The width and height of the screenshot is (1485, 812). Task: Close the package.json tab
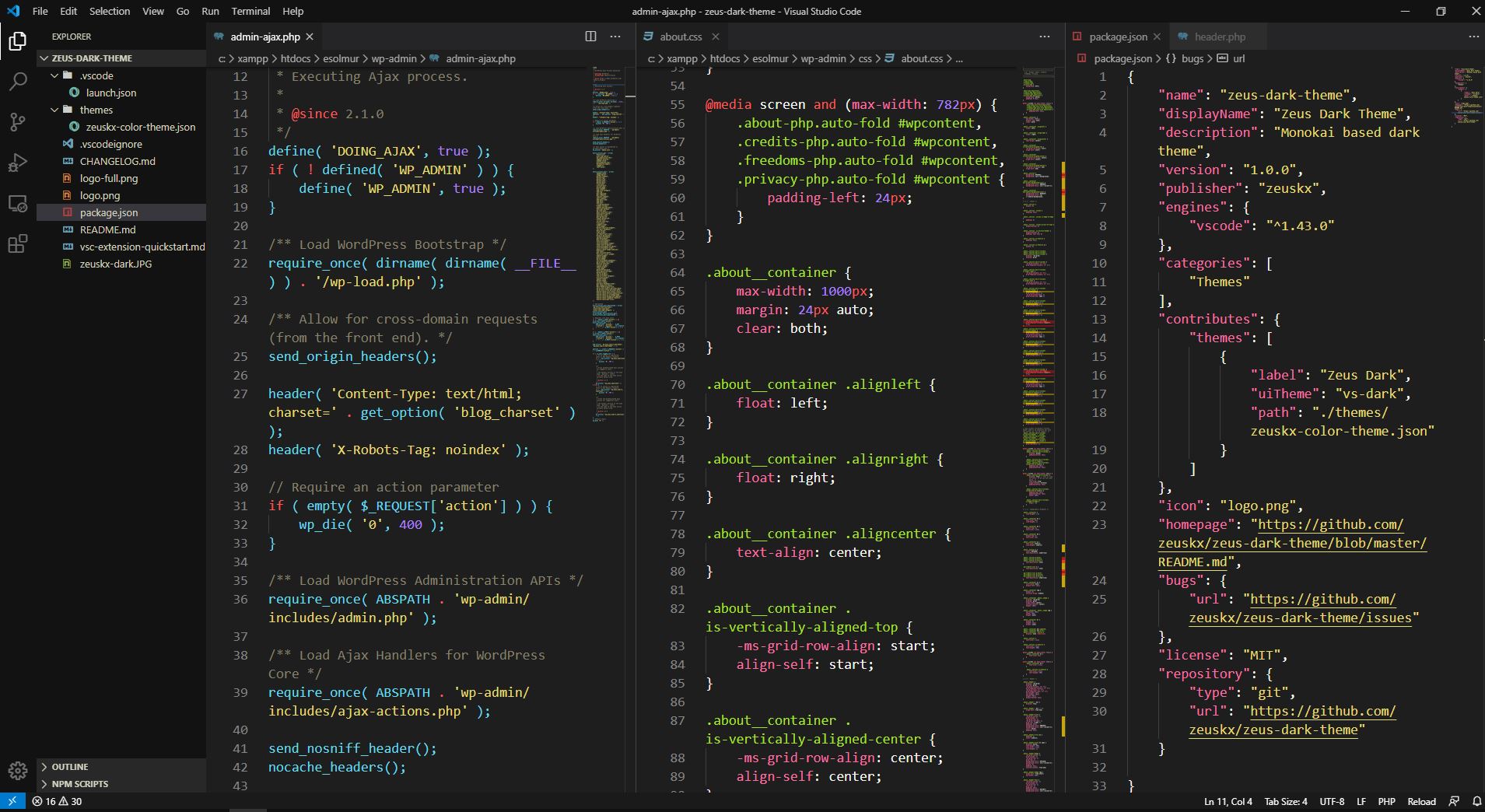(x=1157, y=37)
